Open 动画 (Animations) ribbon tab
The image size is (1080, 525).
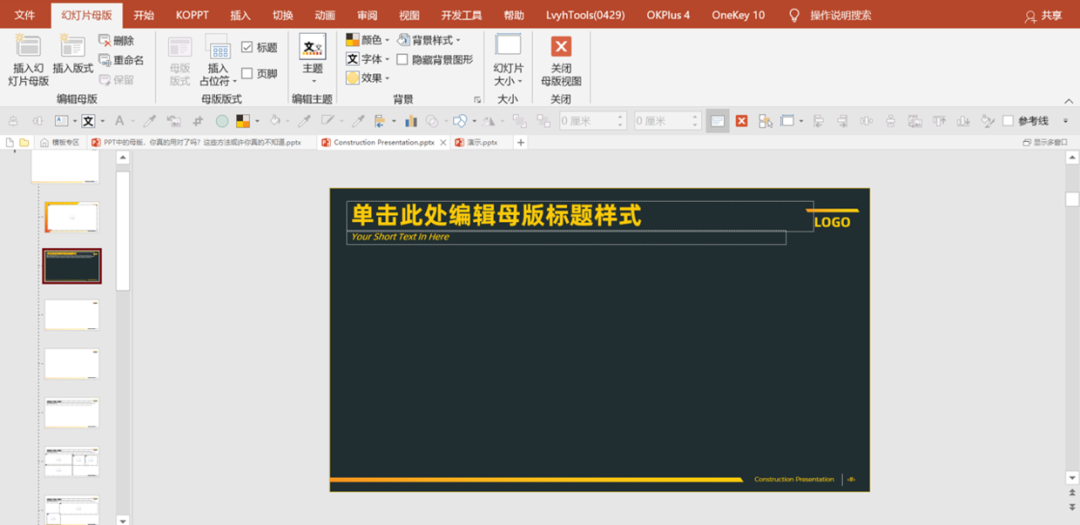coord(324,15)
